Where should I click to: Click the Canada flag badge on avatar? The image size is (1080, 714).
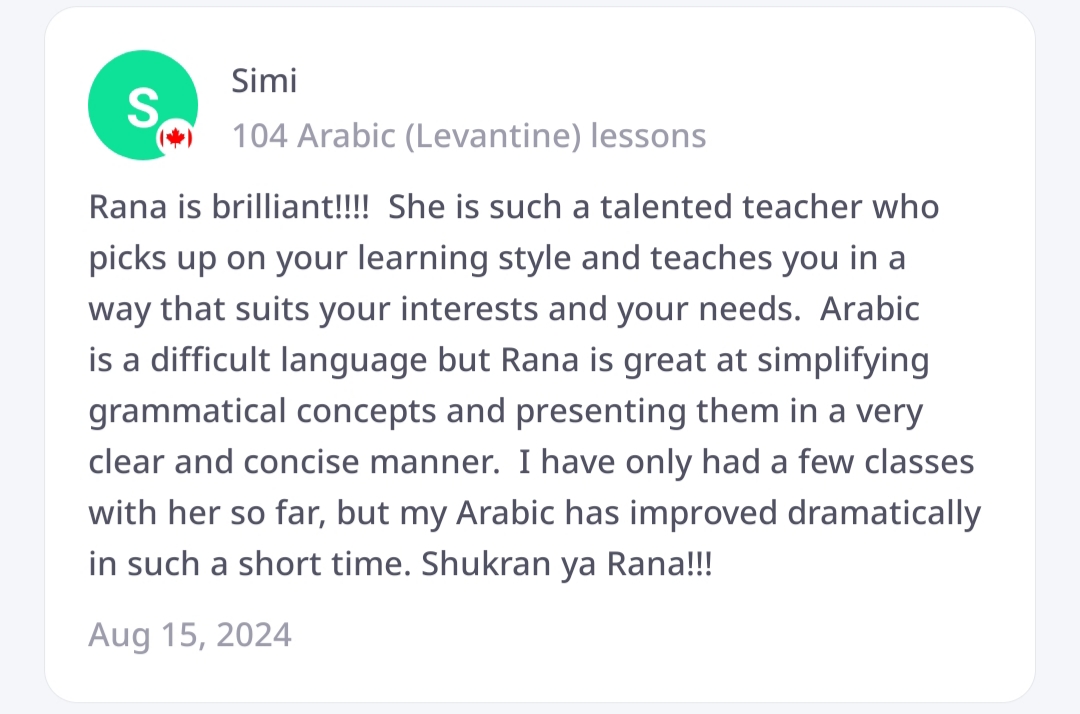176,138
